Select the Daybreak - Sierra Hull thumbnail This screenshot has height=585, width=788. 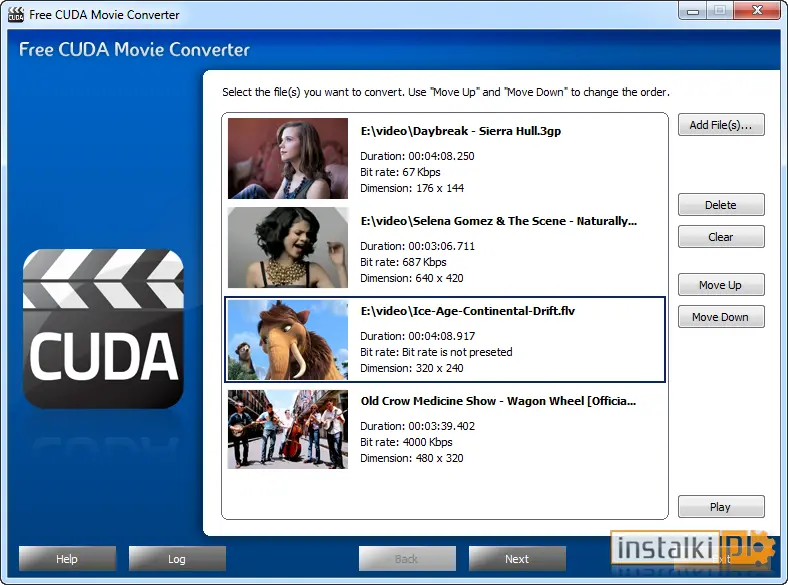click(x=287, y=158)
